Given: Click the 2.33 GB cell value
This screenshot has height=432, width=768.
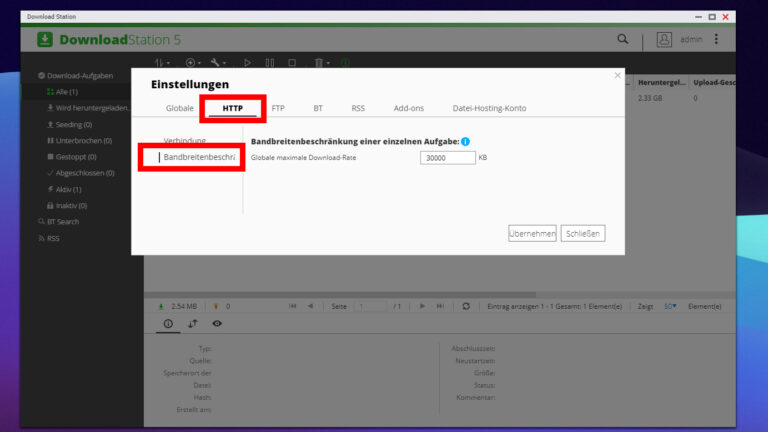Looking at the screenshot, I should (x=650, y=98).
